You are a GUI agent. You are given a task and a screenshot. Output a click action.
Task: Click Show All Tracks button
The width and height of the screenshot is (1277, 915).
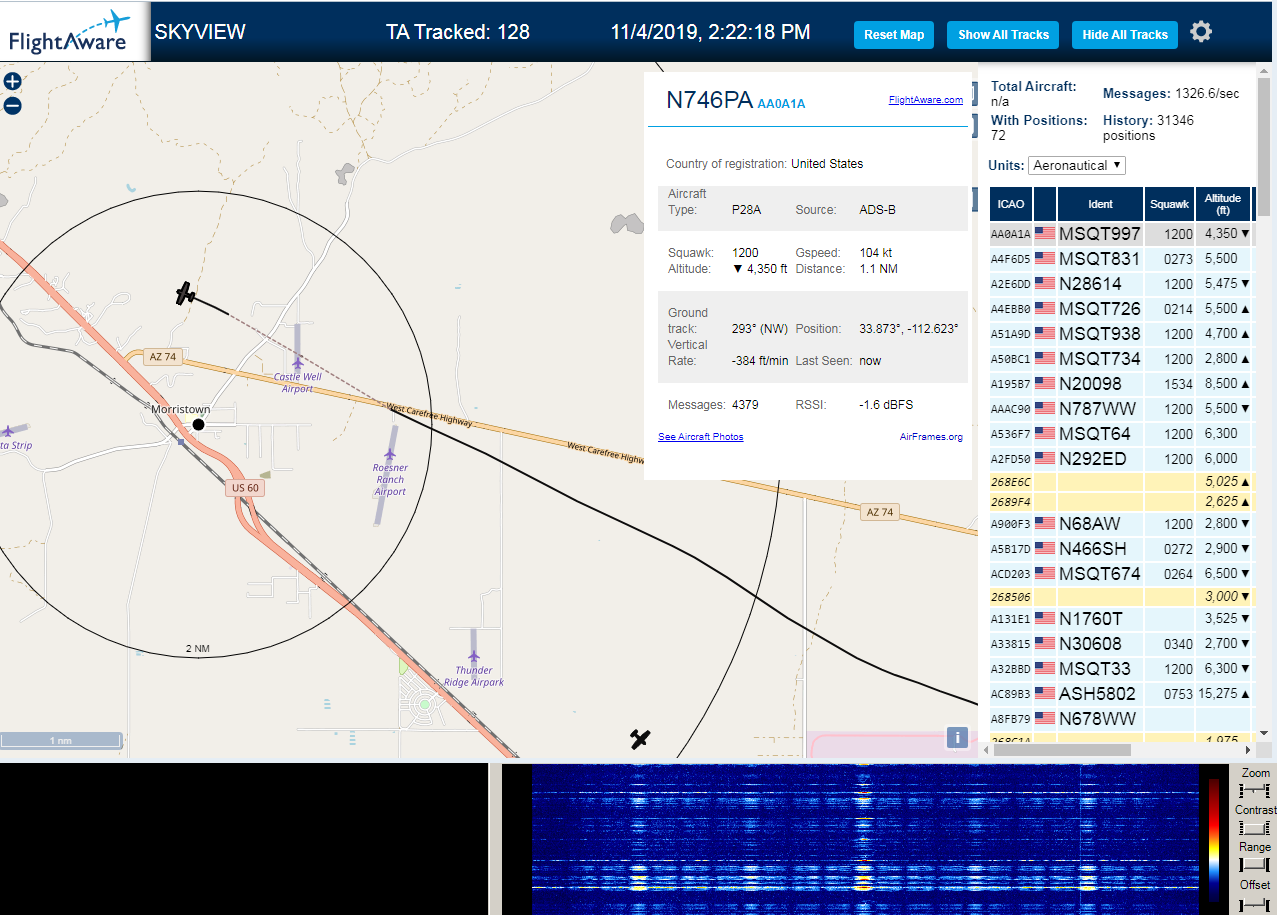(x=1004, y=35)
